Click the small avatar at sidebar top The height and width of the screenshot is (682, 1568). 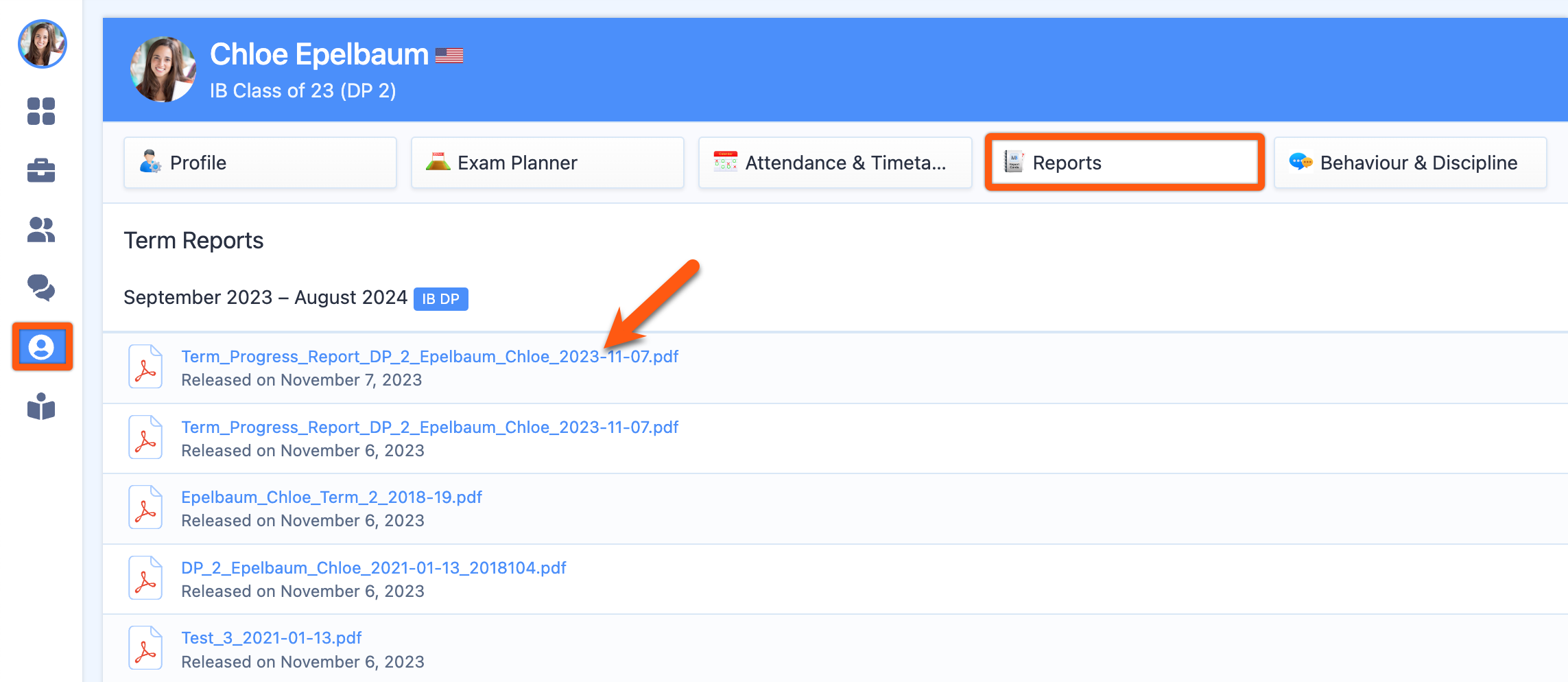(x=42, y=44)
